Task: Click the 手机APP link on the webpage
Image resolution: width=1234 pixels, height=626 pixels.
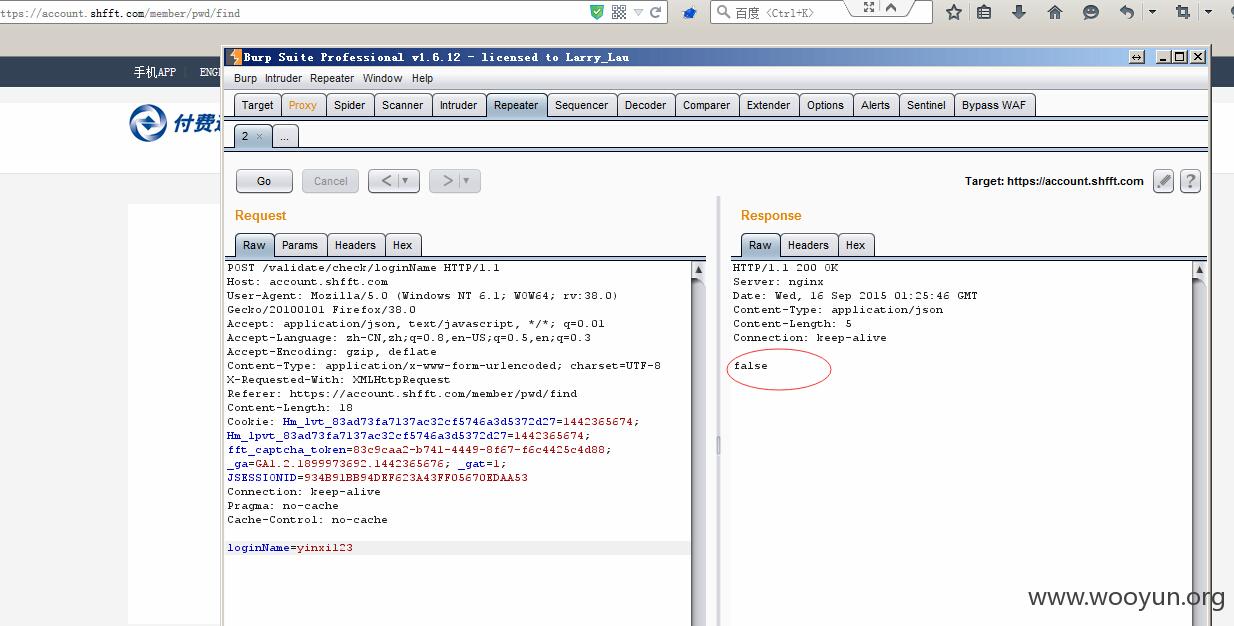Action: [155, 72]
